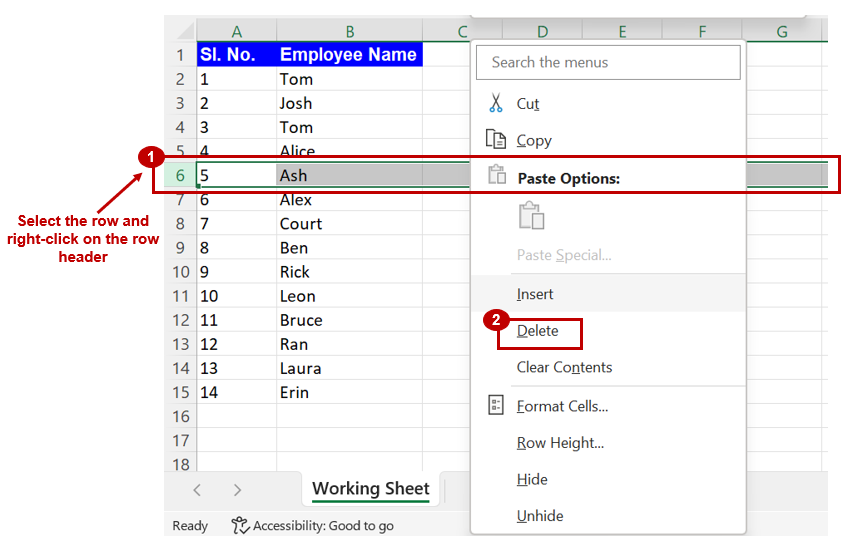Click the Cut scissors icon

tap(496, 103)
